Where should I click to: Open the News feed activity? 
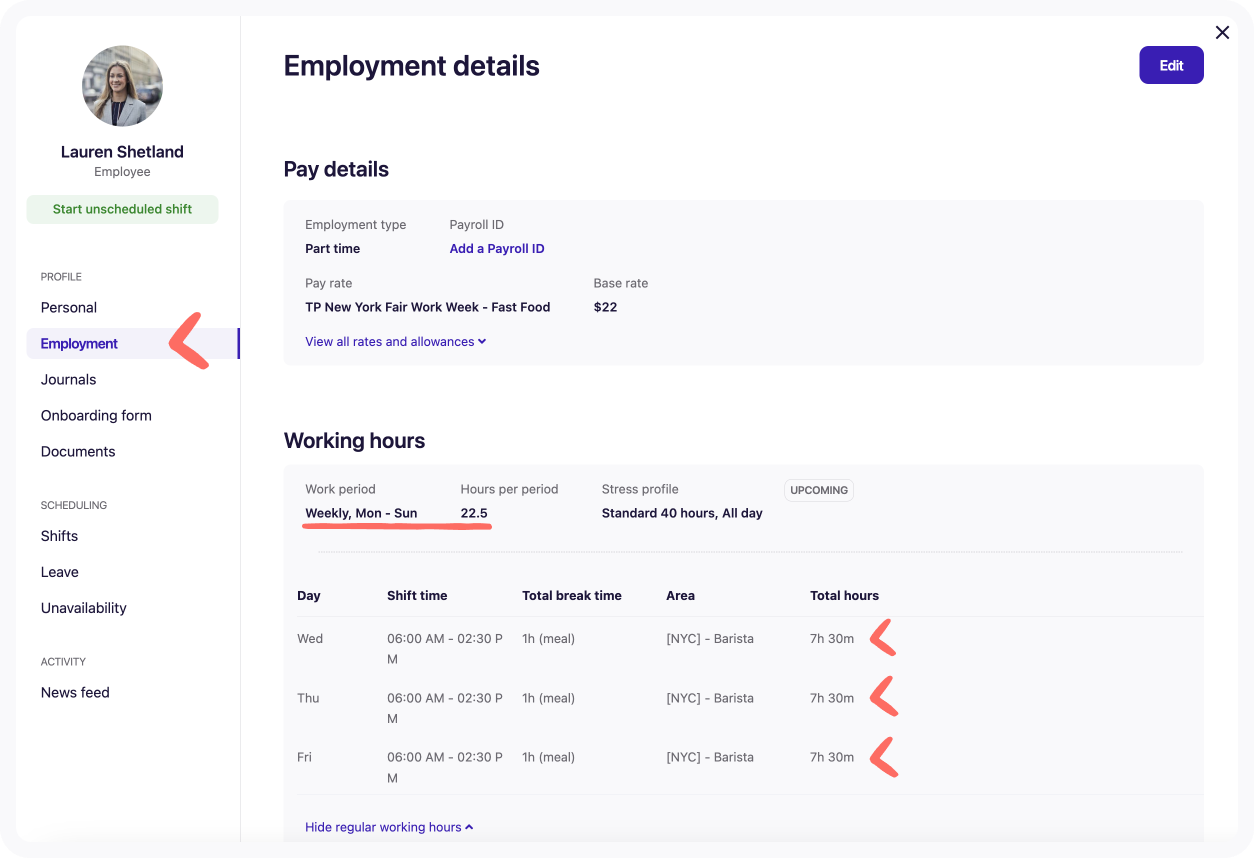pos(75,692)
